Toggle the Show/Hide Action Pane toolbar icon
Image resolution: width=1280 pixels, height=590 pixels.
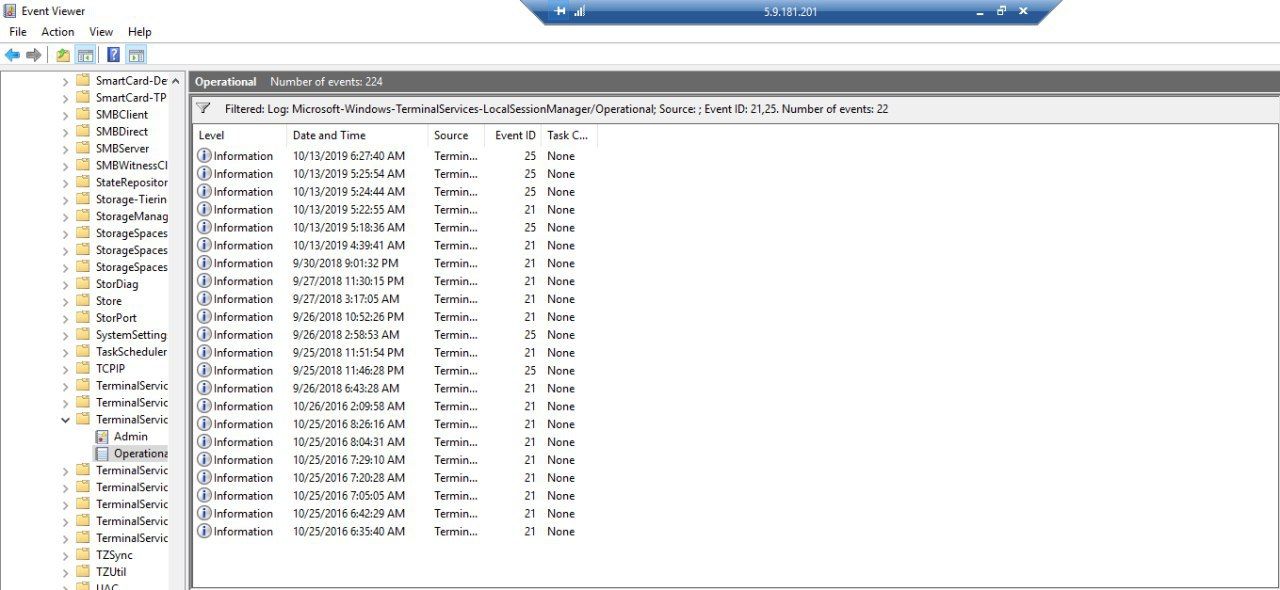click(x=137, y=55)
